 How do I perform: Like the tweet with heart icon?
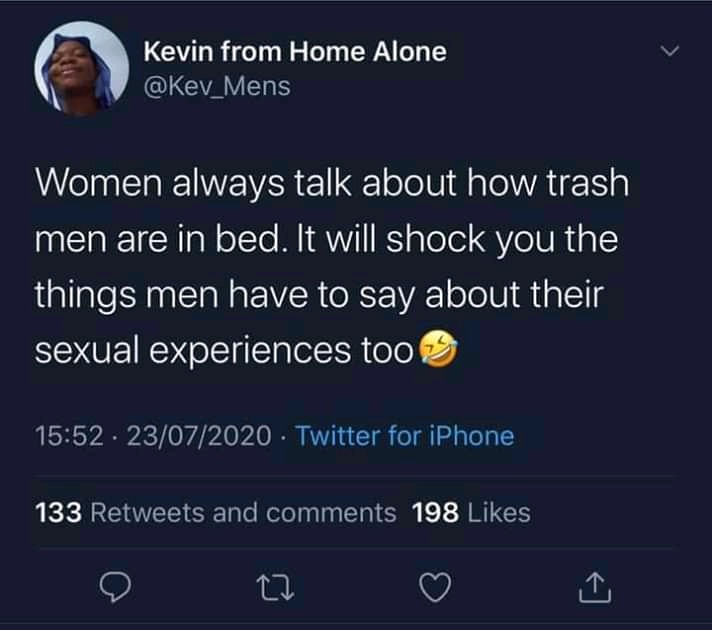(435, 587)
